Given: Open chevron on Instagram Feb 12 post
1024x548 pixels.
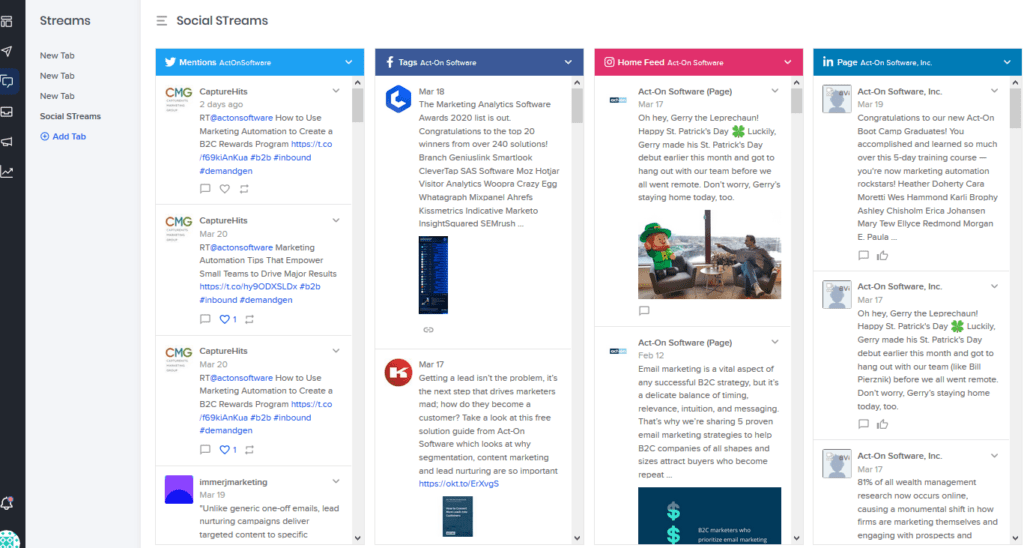Looking at the screenshot, I should coord(775,342).
